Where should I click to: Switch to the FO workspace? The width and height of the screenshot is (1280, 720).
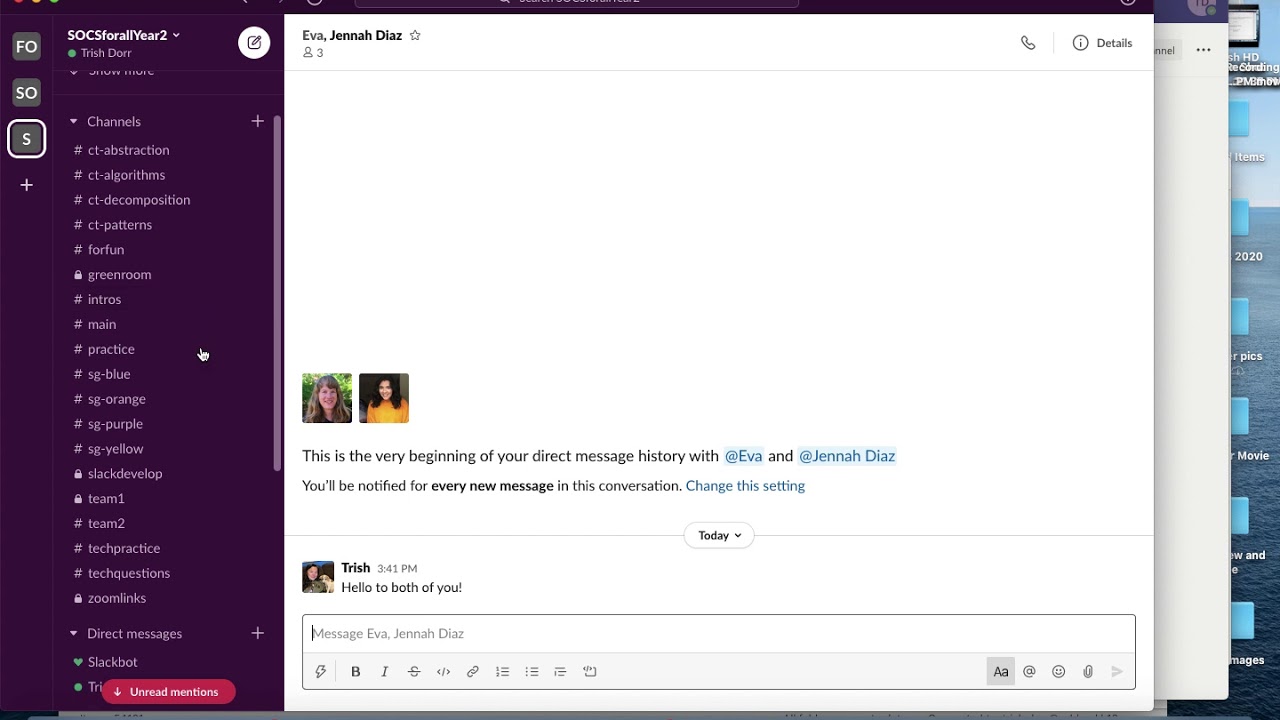27,47
